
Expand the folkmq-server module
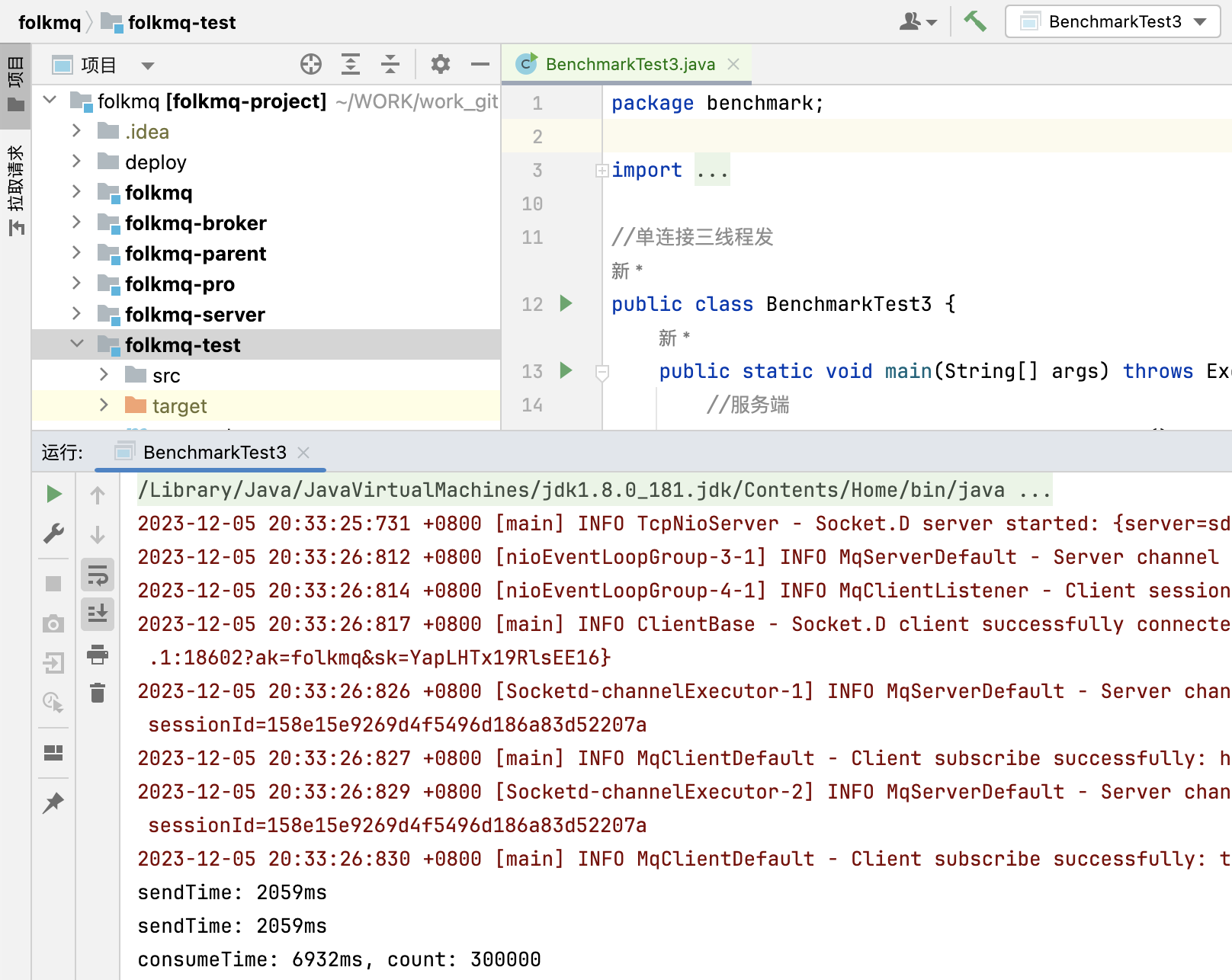click(x=76, y=314)
